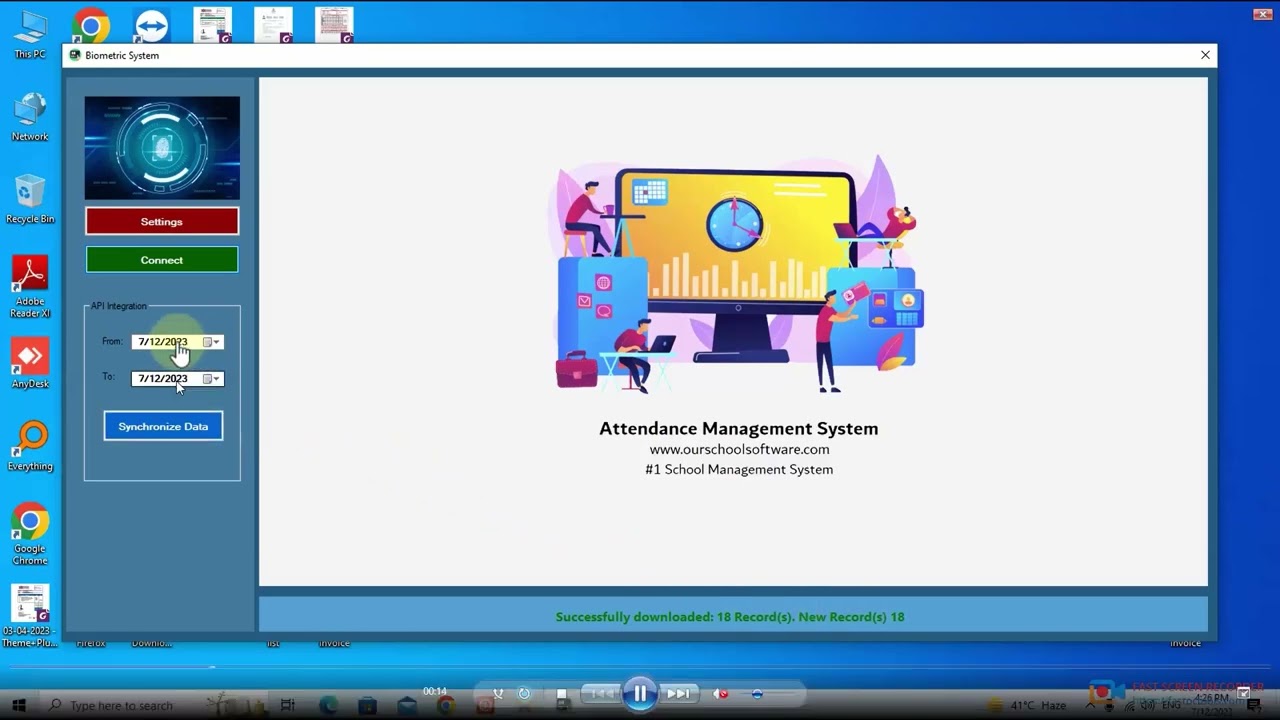Open the Mail app on the taskbar
Viewport: 1280px width, 720px height.
tap(407, 706)
